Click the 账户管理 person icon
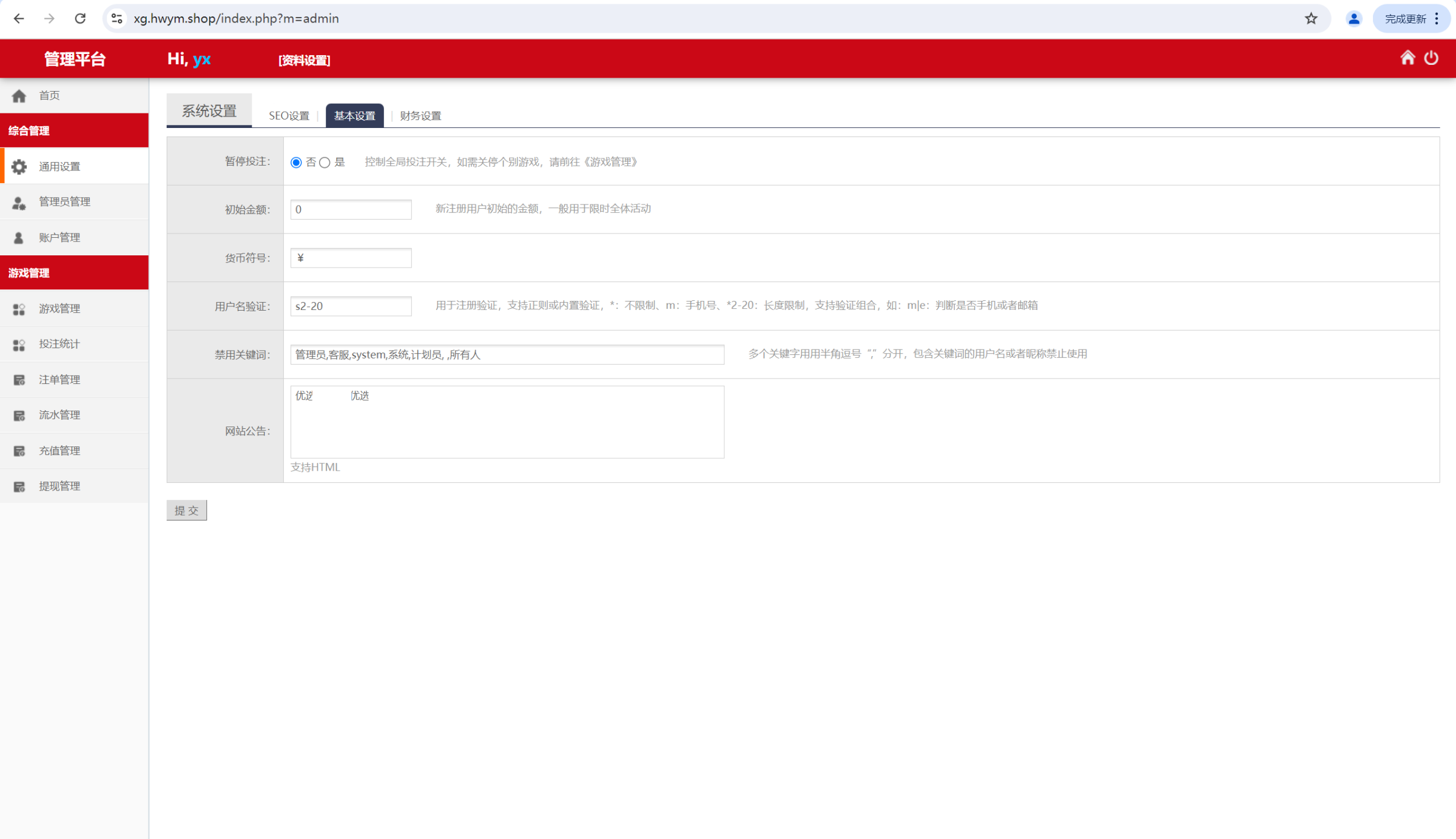1456x839 pixels. click(19, 238)
